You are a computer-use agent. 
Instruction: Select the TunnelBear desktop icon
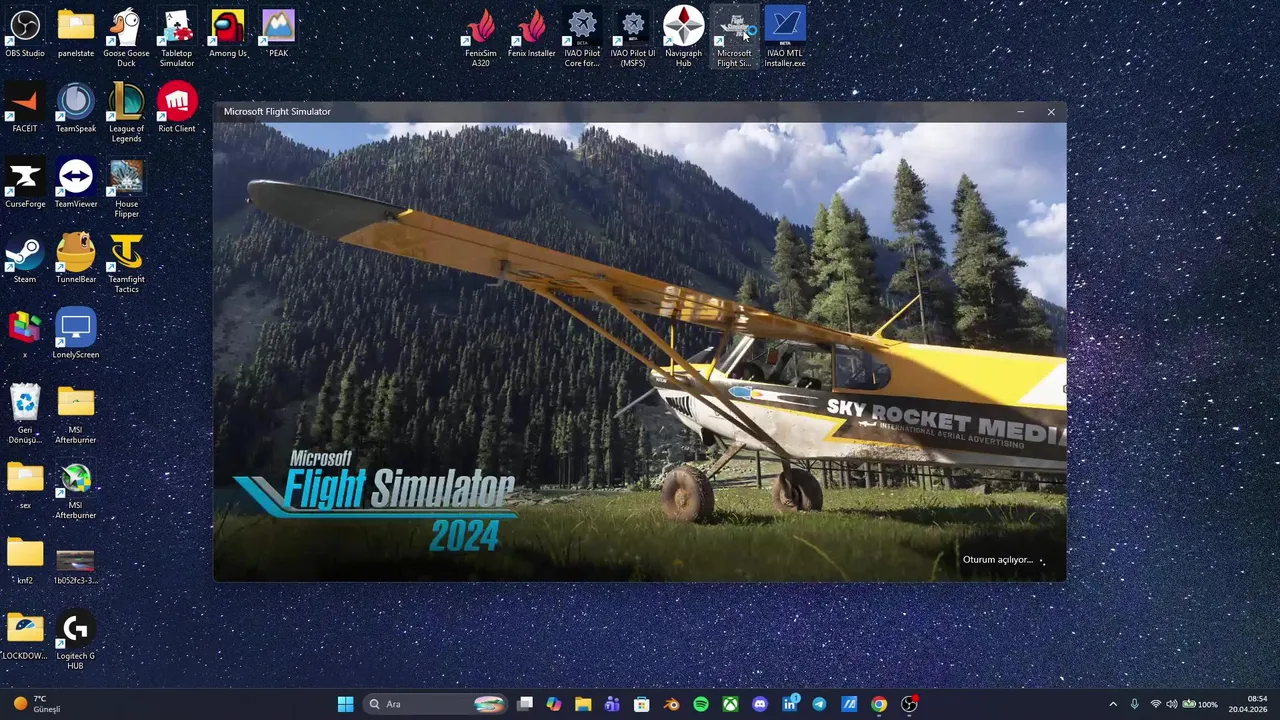(76, 258)
